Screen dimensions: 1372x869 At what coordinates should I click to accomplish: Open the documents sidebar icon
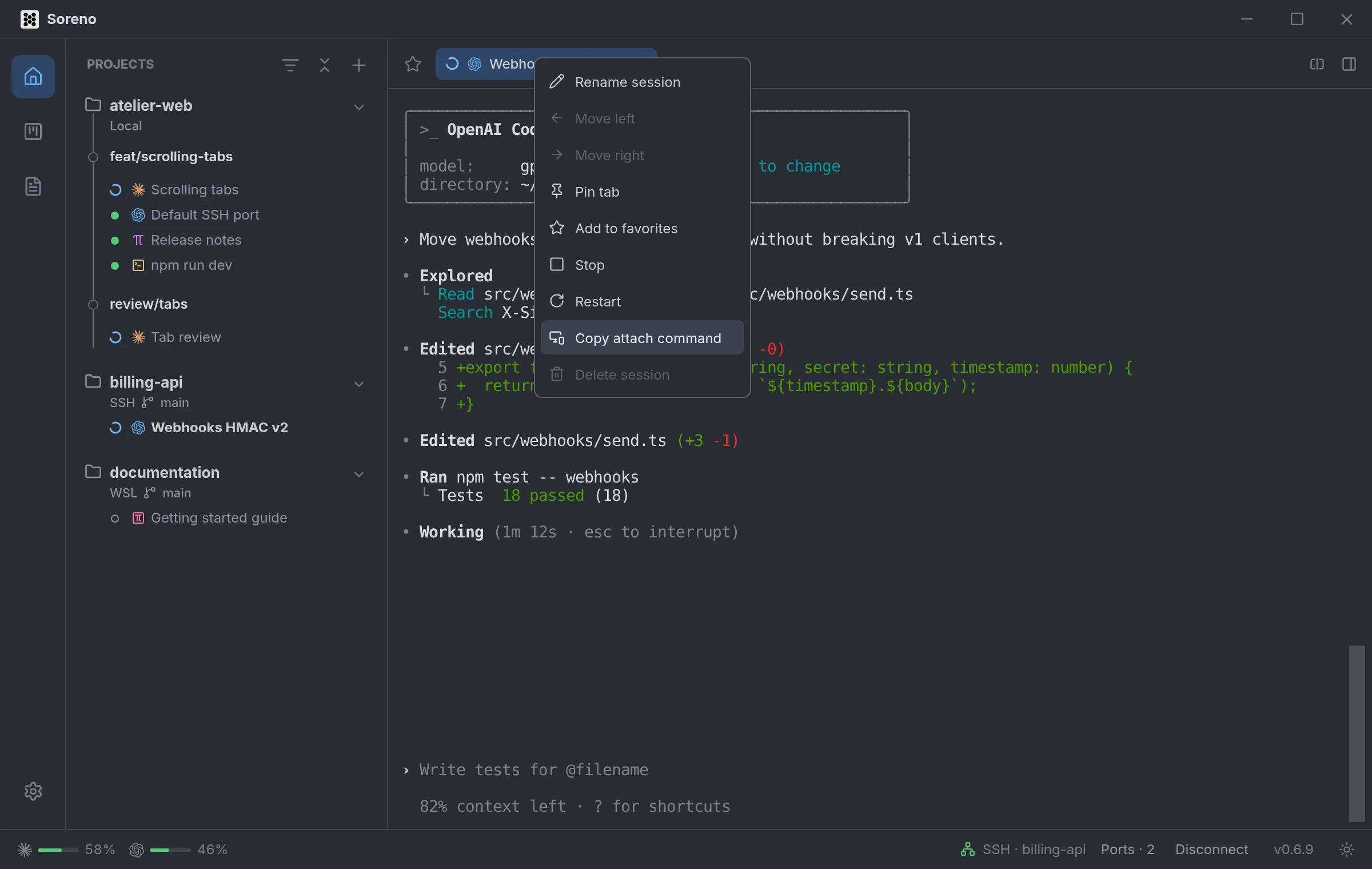(x=33, y=186)
